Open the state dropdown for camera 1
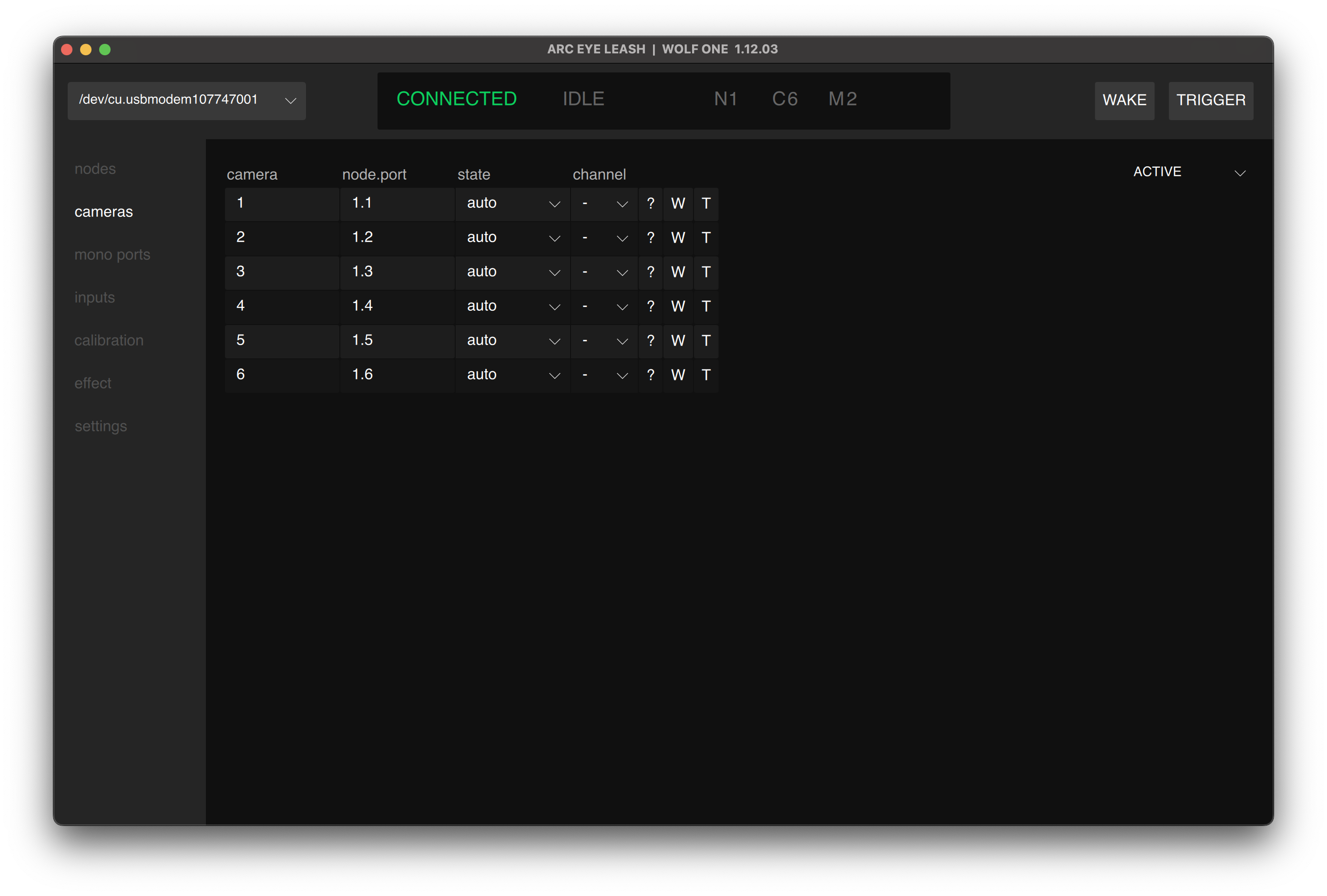The width and height of the screenshot is (1327, 896). pos(512,204)
